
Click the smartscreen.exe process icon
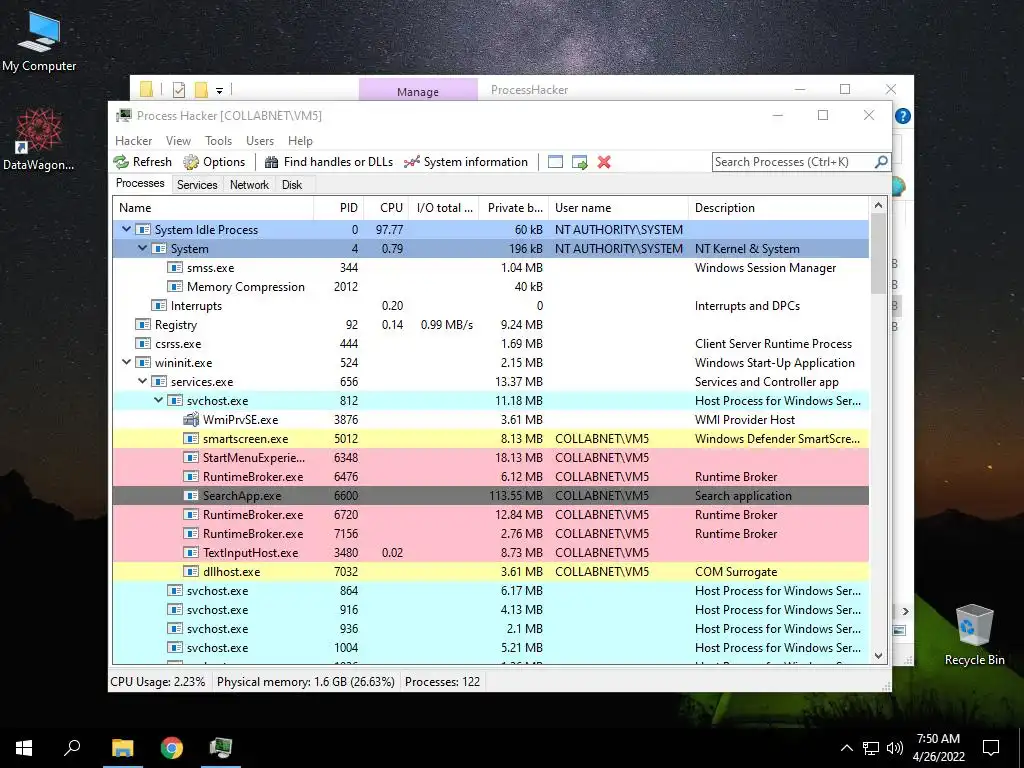click(191, 439)
